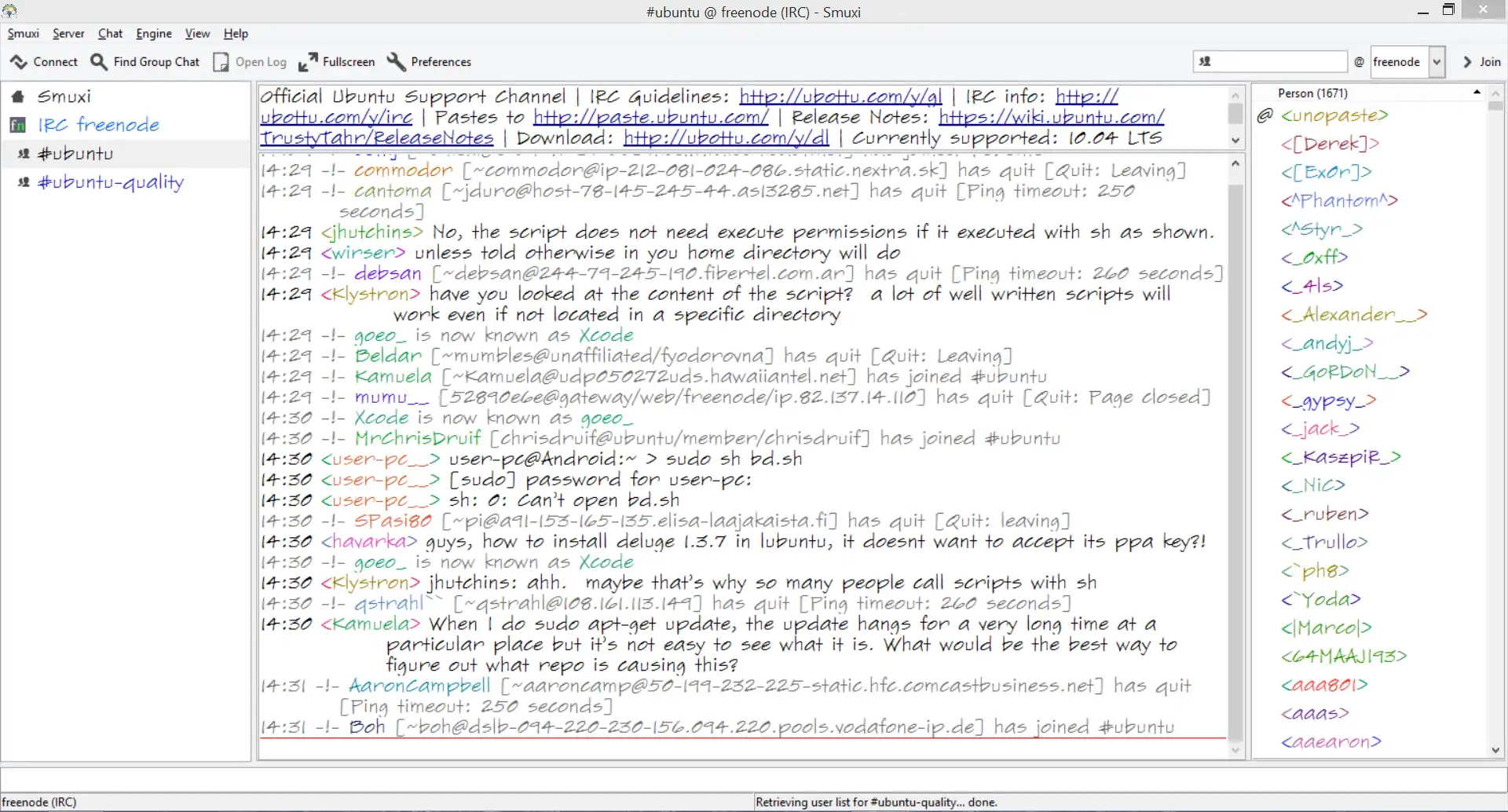This screenshot has height=812, width=1508.
Task: Select user [Derek] in person list
Action: point(1330,144)
